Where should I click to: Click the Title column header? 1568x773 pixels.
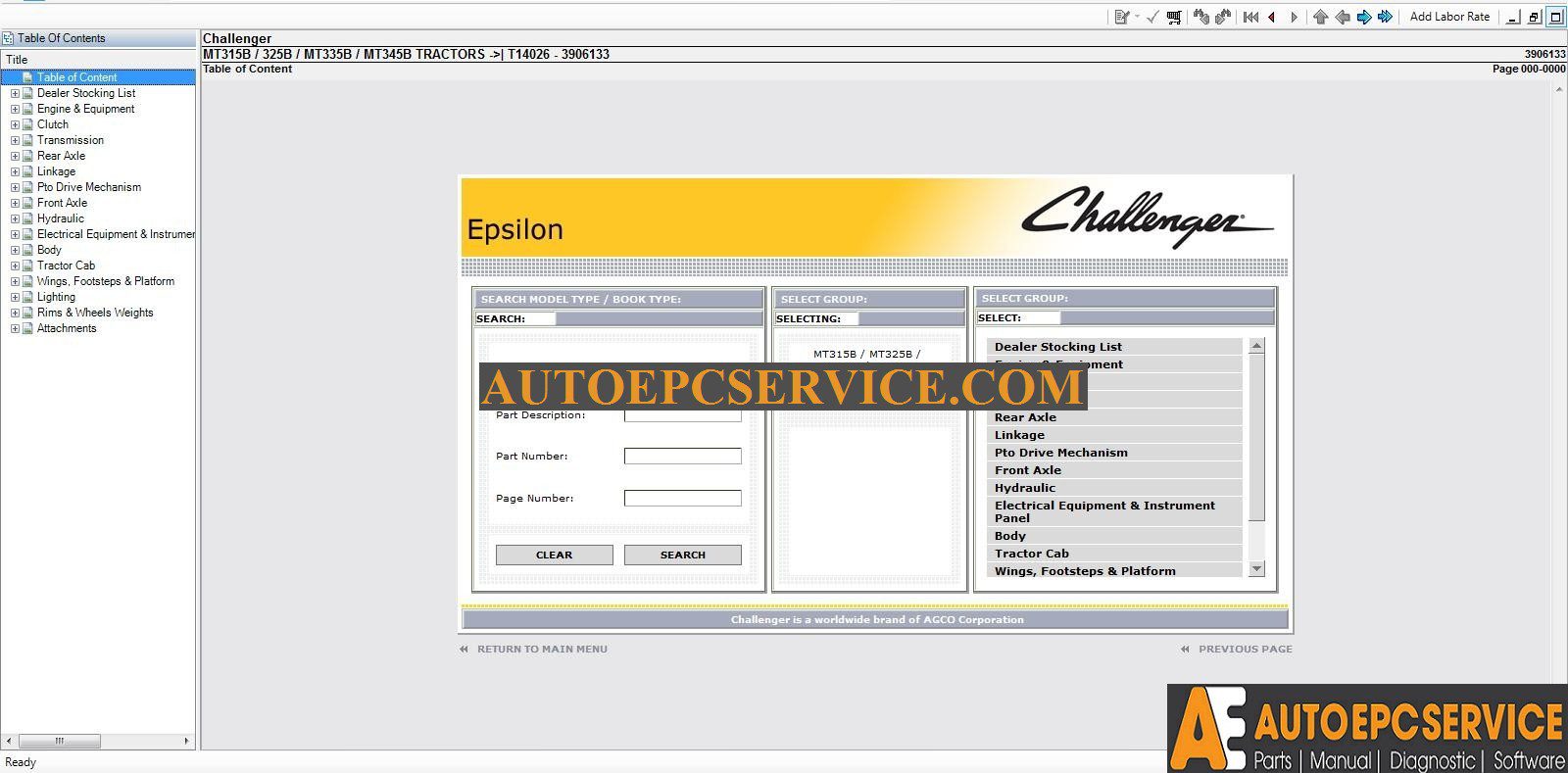pos(98,60)
